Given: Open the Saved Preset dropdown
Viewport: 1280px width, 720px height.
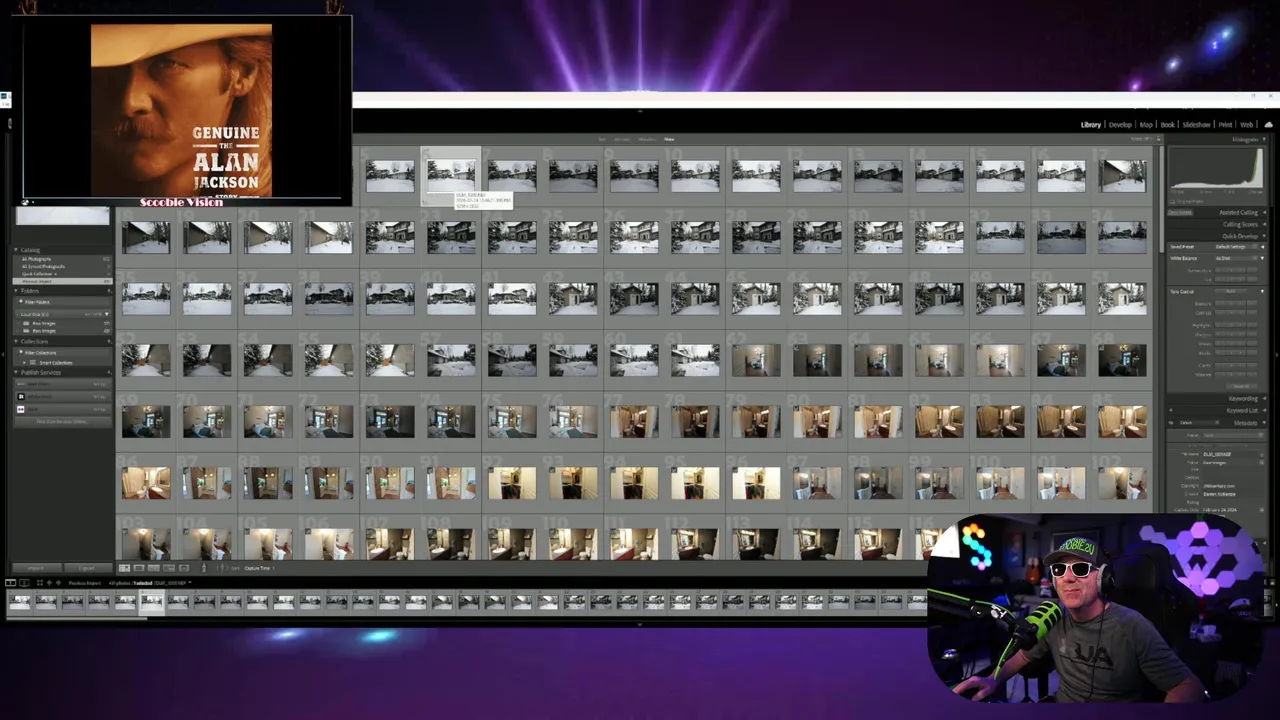Looking at the screenshot, I should pos(1236,247).
